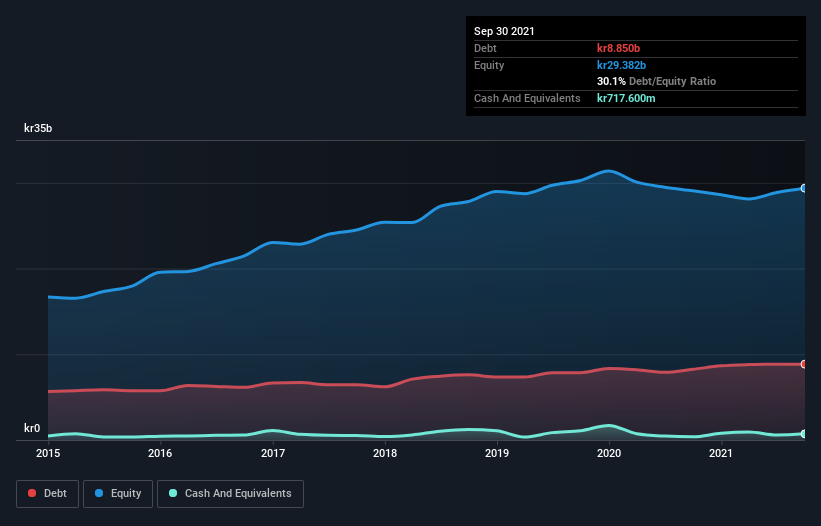This screenshot has height=526, width=821.
Task: Click the 2020 x-axis label
Action: [609, 453]
